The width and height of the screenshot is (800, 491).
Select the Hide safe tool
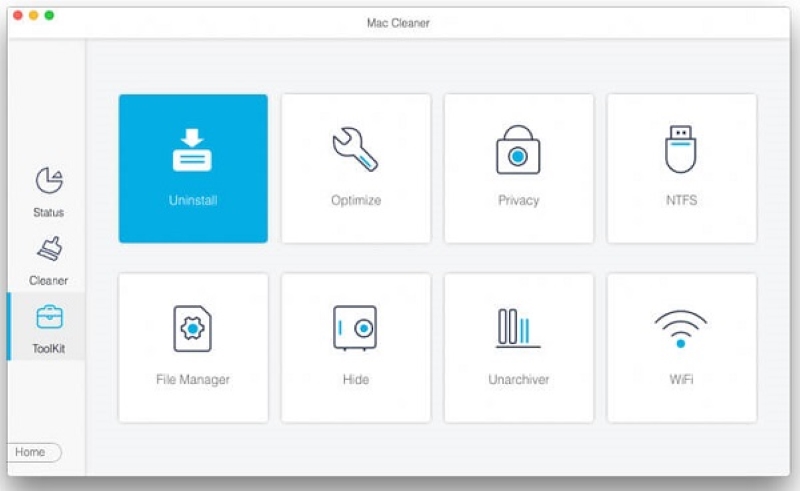[356, 348]
